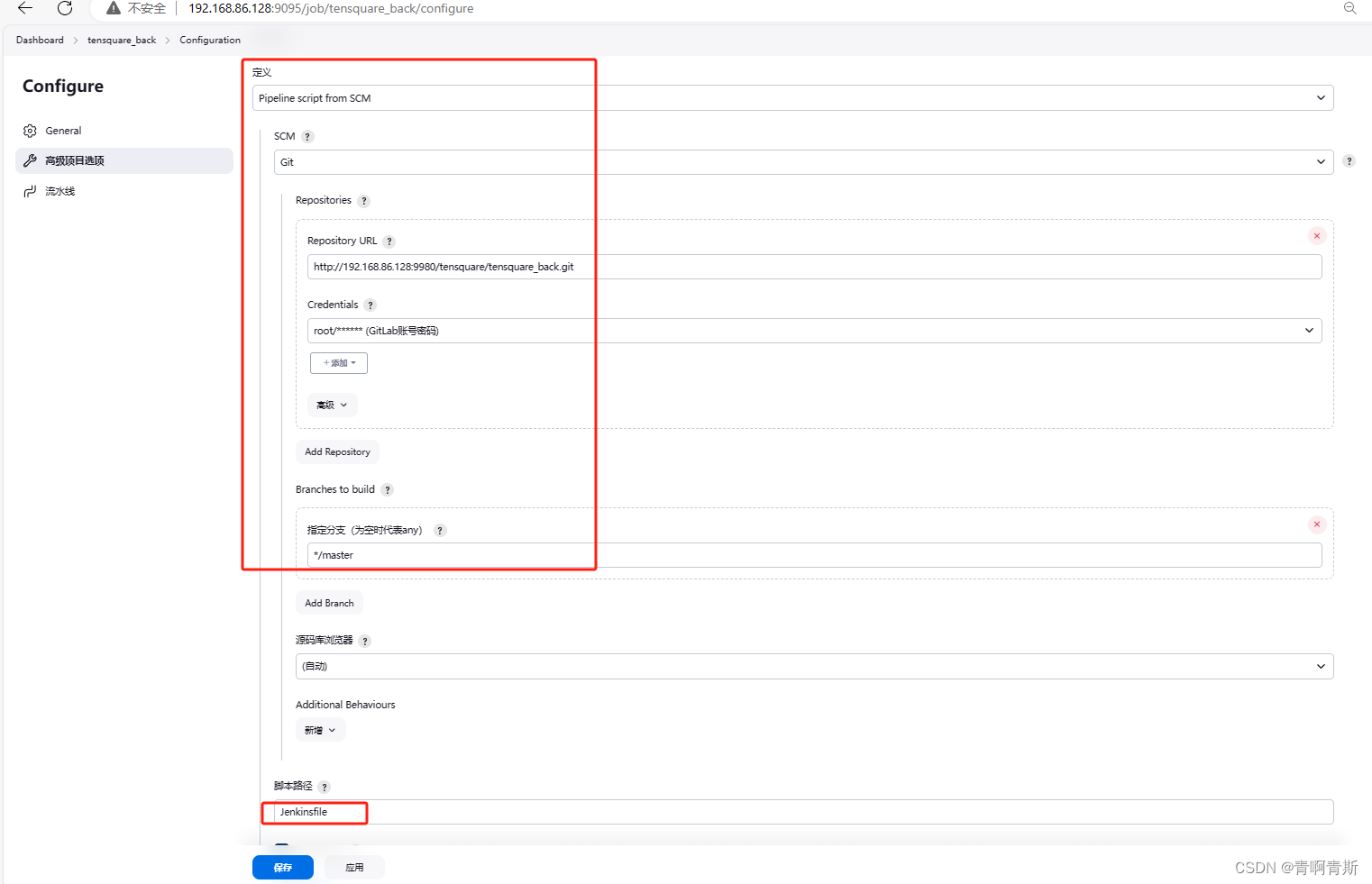This screenshot has width=1372, height=884.
Task: Select the wrench icon for 高级项目选项
Action: click(x=30, y=160)
